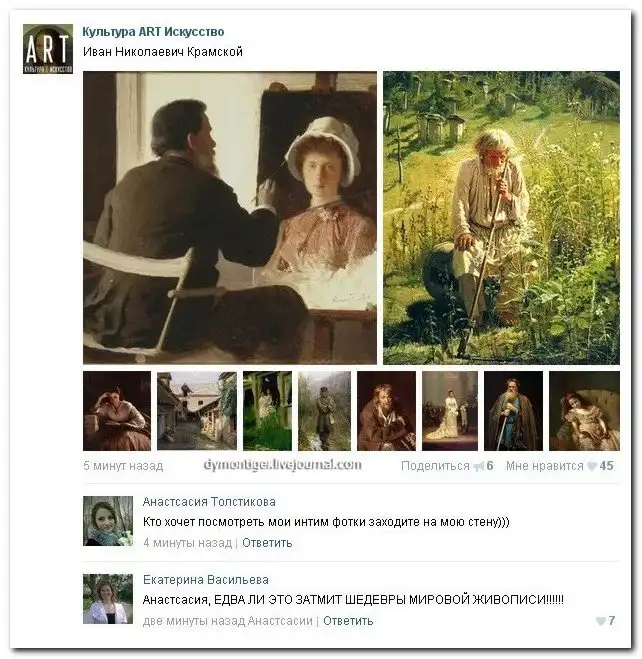Open Анастасия Толстикова's name link
The width and height of the screenshot is (642, 659).
click(209, 502)
